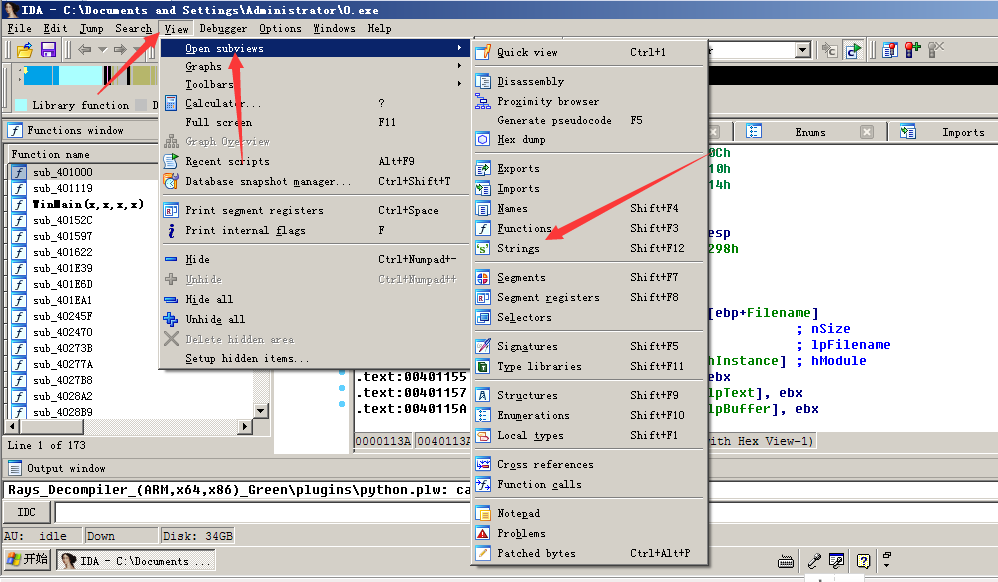Click the IDA taskbar button
998x582 pixels.
(x=136, y=561)
